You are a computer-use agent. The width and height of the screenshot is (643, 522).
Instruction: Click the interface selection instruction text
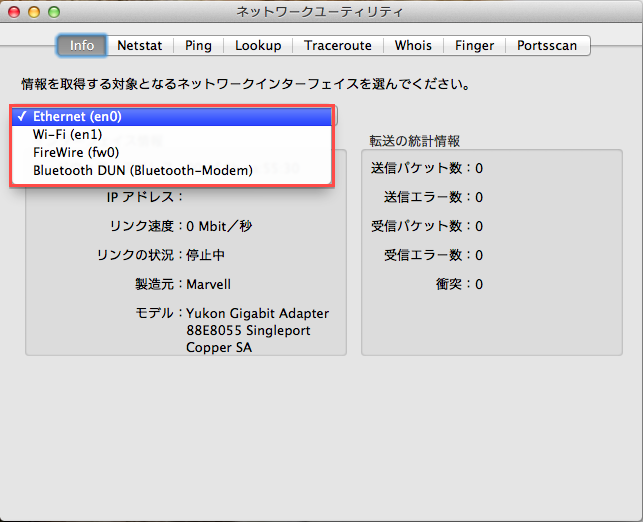click(x=246, y=84)
